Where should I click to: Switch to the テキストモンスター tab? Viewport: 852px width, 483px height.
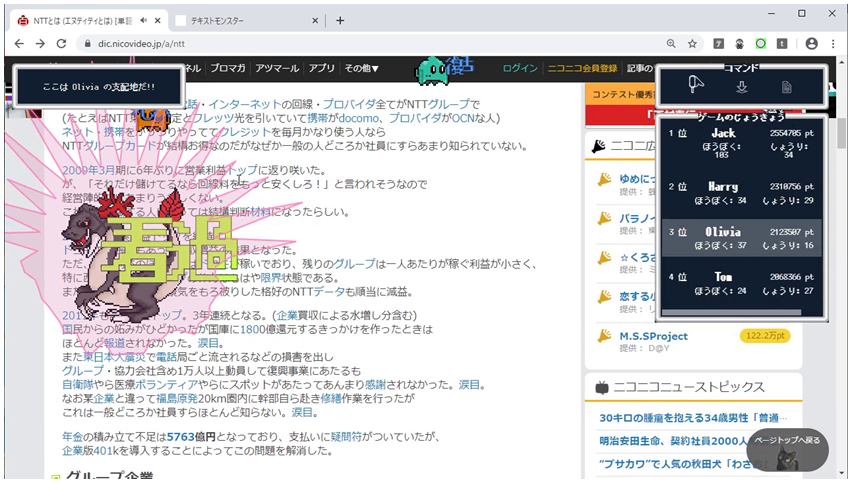[246, 21]
